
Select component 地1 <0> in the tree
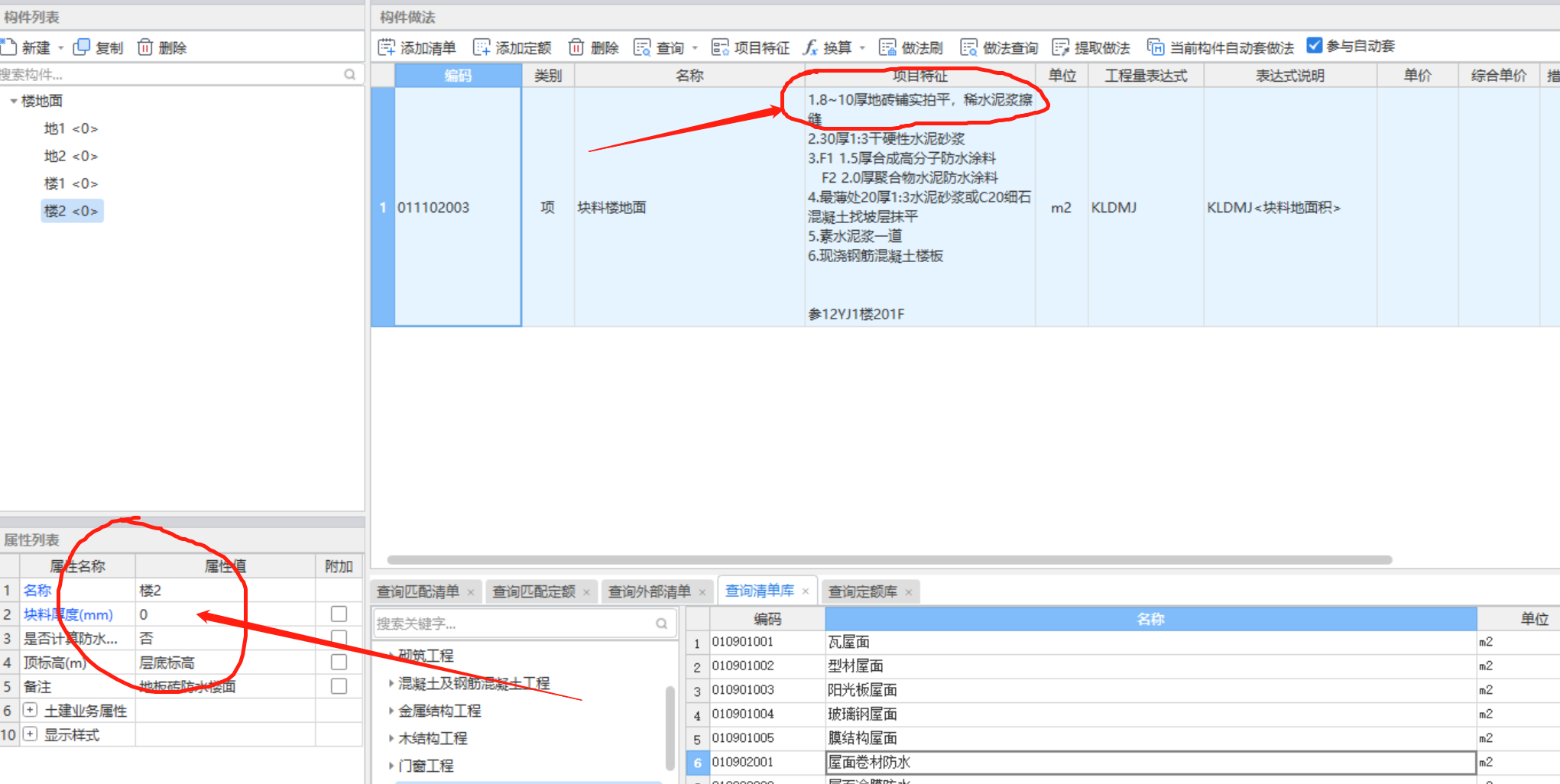71,128
